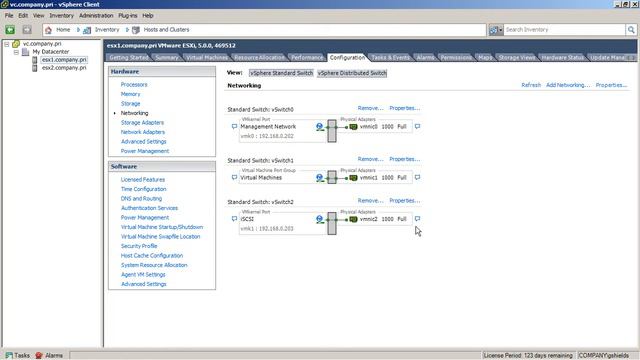Click the vmnic0 info bubble icon
This screenshot has width=640, height=360.
click(x=417, y=127)
